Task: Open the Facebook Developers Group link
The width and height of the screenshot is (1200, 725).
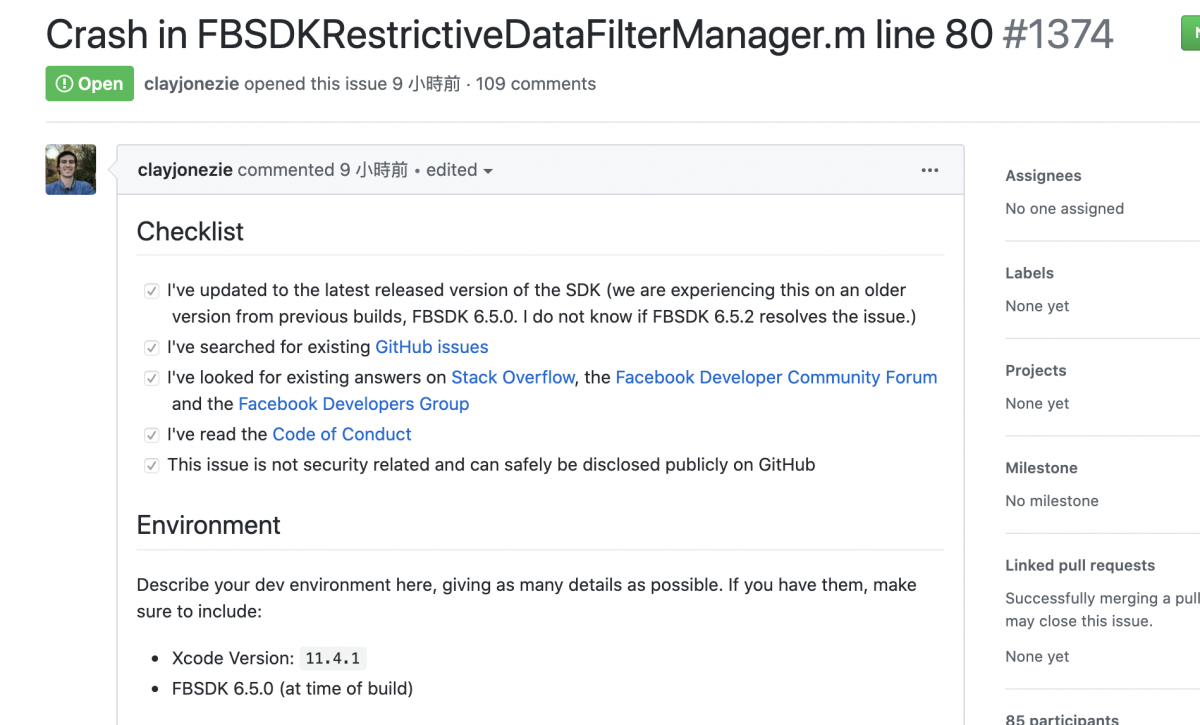Action: coord(353,404)
